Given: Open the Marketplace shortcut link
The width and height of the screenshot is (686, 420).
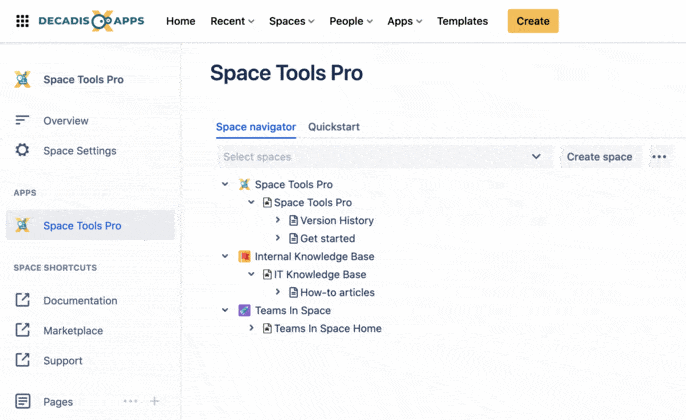Looking at the screenshot, I should 73,331.
